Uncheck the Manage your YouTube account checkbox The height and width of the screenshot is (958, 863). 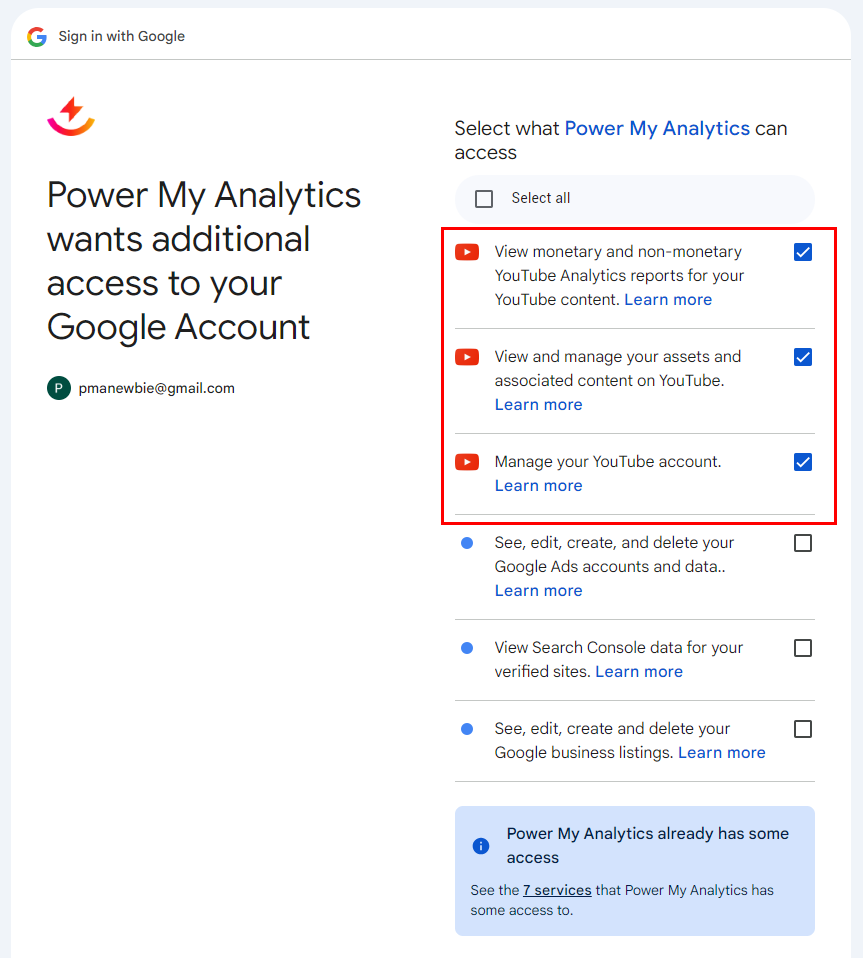click(x=803, y=462)
